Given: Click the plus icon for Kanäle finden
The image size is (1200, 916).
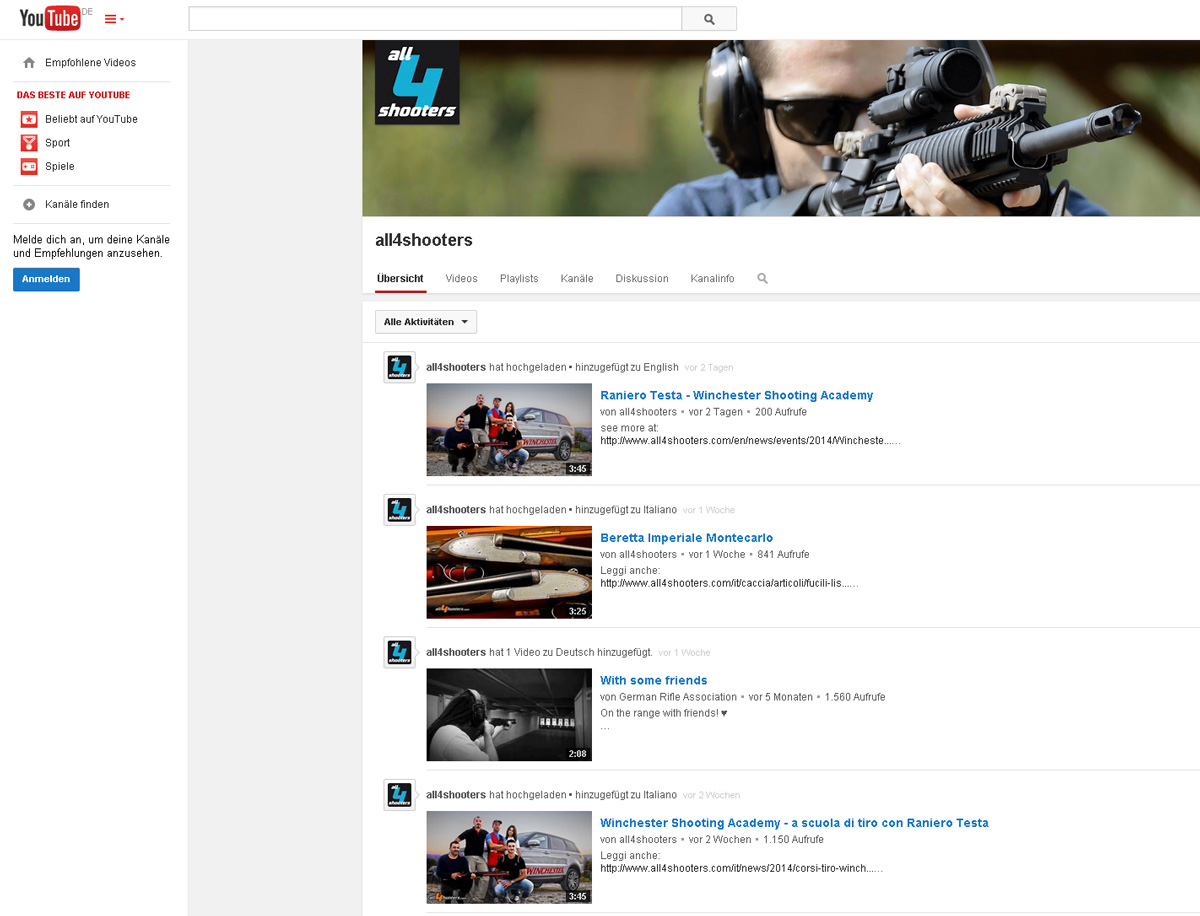Looking at the screenshot, I should pos(29,205).
